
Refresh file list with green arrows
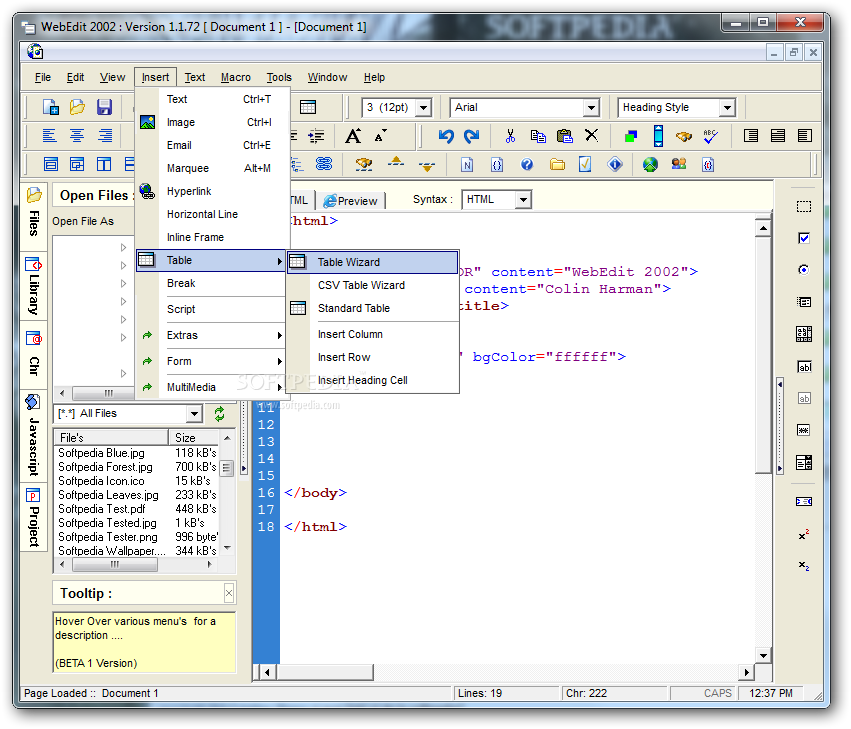[219, 414]
